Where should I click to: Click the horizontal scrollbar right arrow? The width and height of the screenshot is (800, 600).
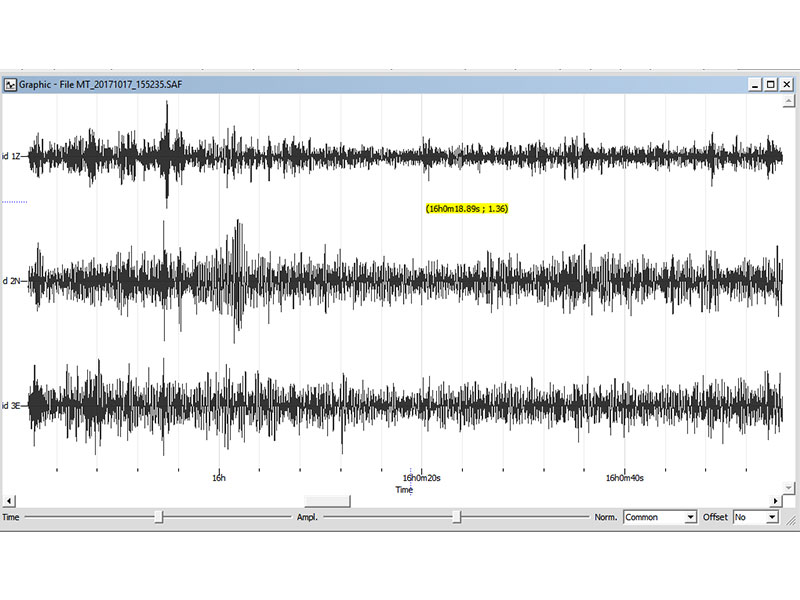coord(775,500)
